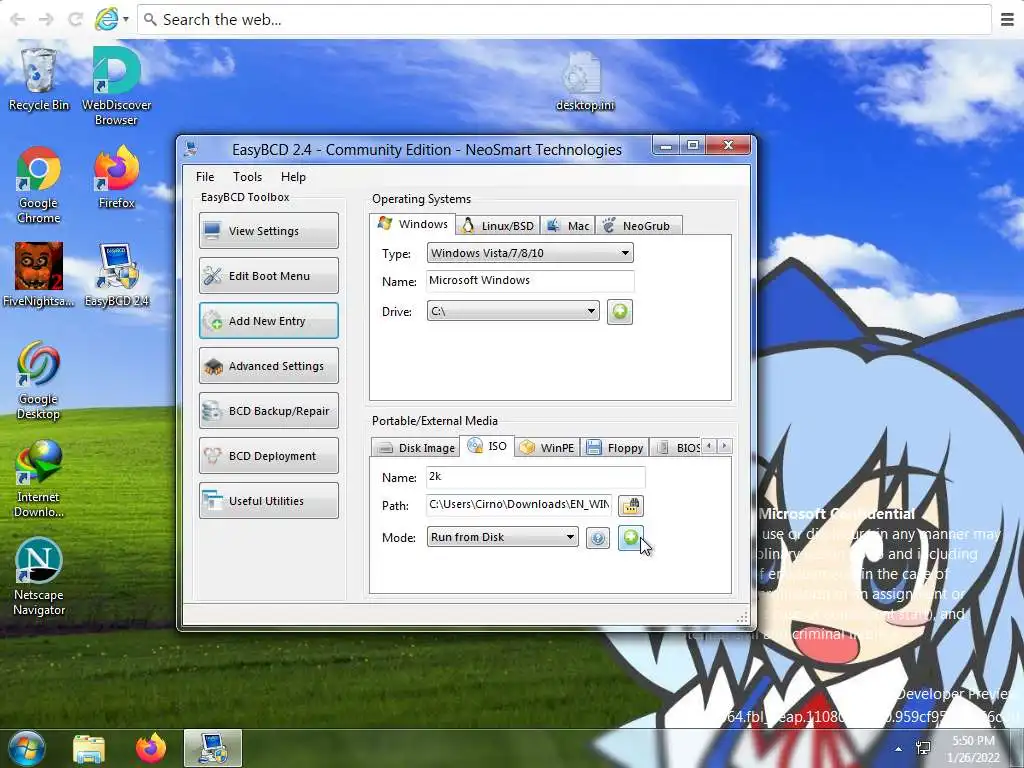Switch to the BIOS tab
Screen dimensions: 1024x768
point(675,447)
